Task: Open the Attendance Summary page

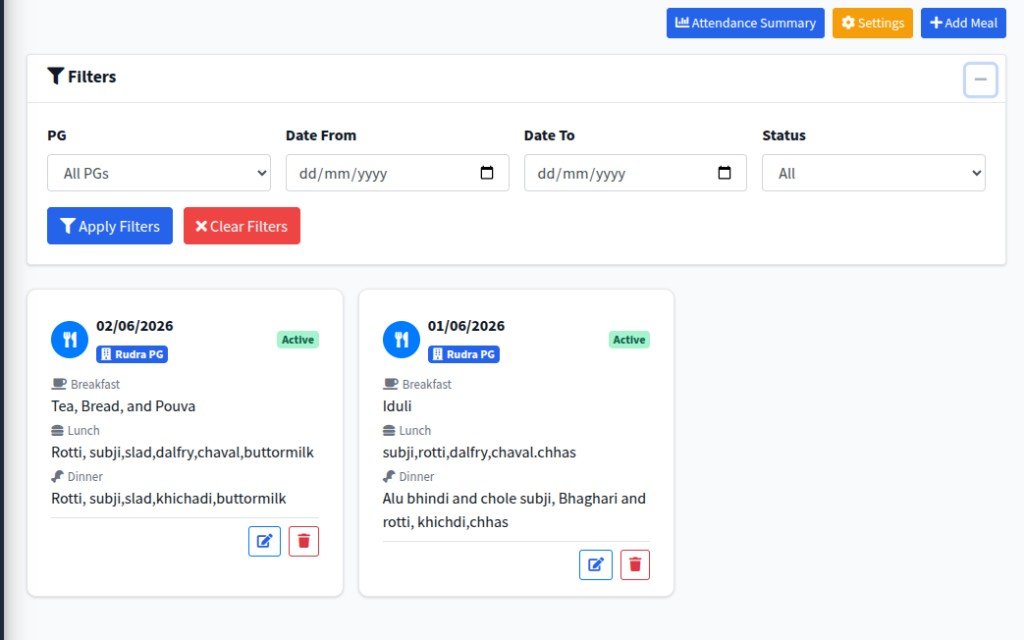Action: pyautogui.click(x=745, y=23)
